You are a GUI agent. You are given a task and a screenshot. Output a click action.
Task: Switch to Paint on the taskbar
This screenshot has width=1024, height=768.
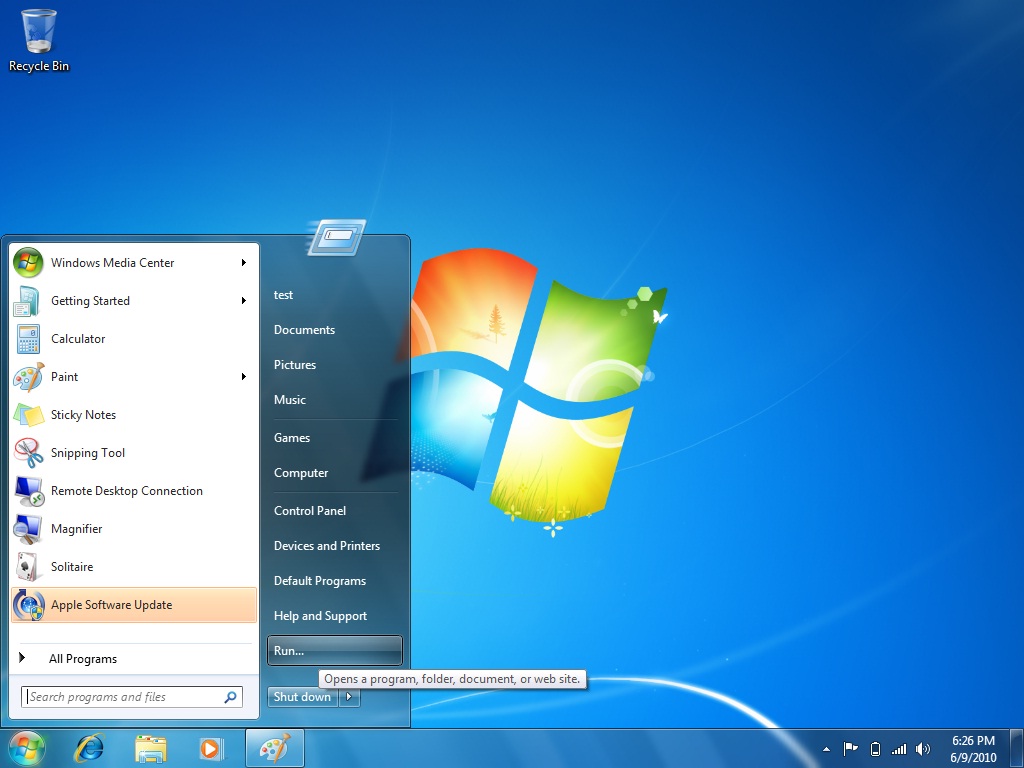coord(275,748)
